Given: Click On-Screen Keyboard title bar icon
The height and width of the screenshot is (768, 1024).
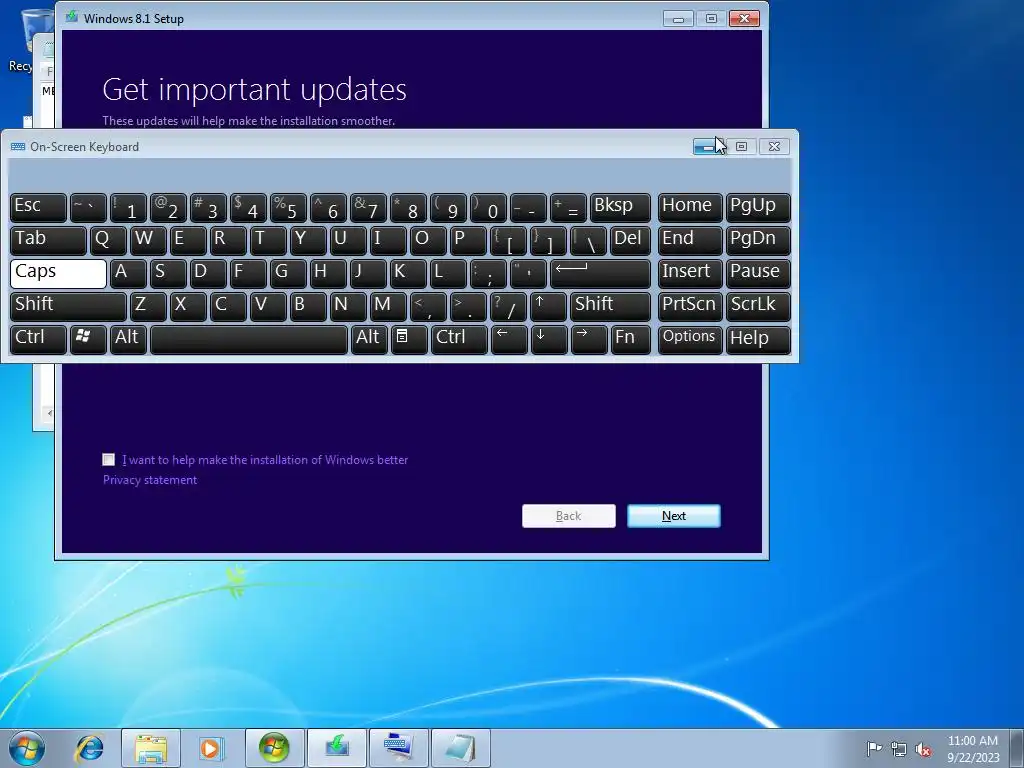Looking at the screenshot, I should (x=18, y=147).
